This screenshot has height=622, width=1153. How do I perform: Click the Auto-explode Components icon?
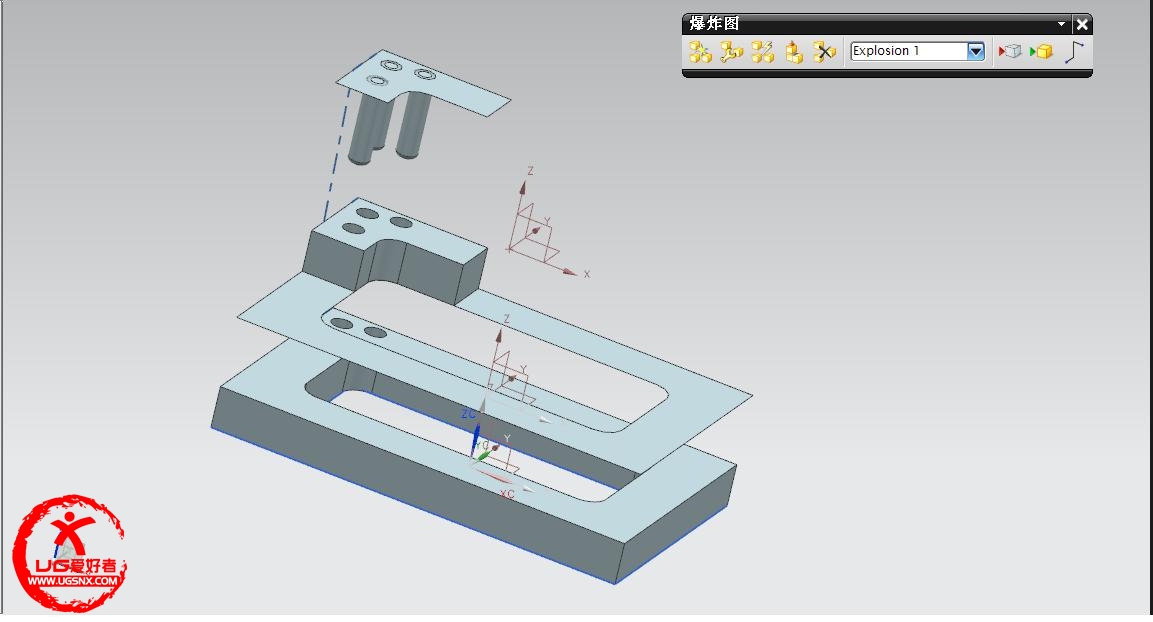(x=763, y=51)
